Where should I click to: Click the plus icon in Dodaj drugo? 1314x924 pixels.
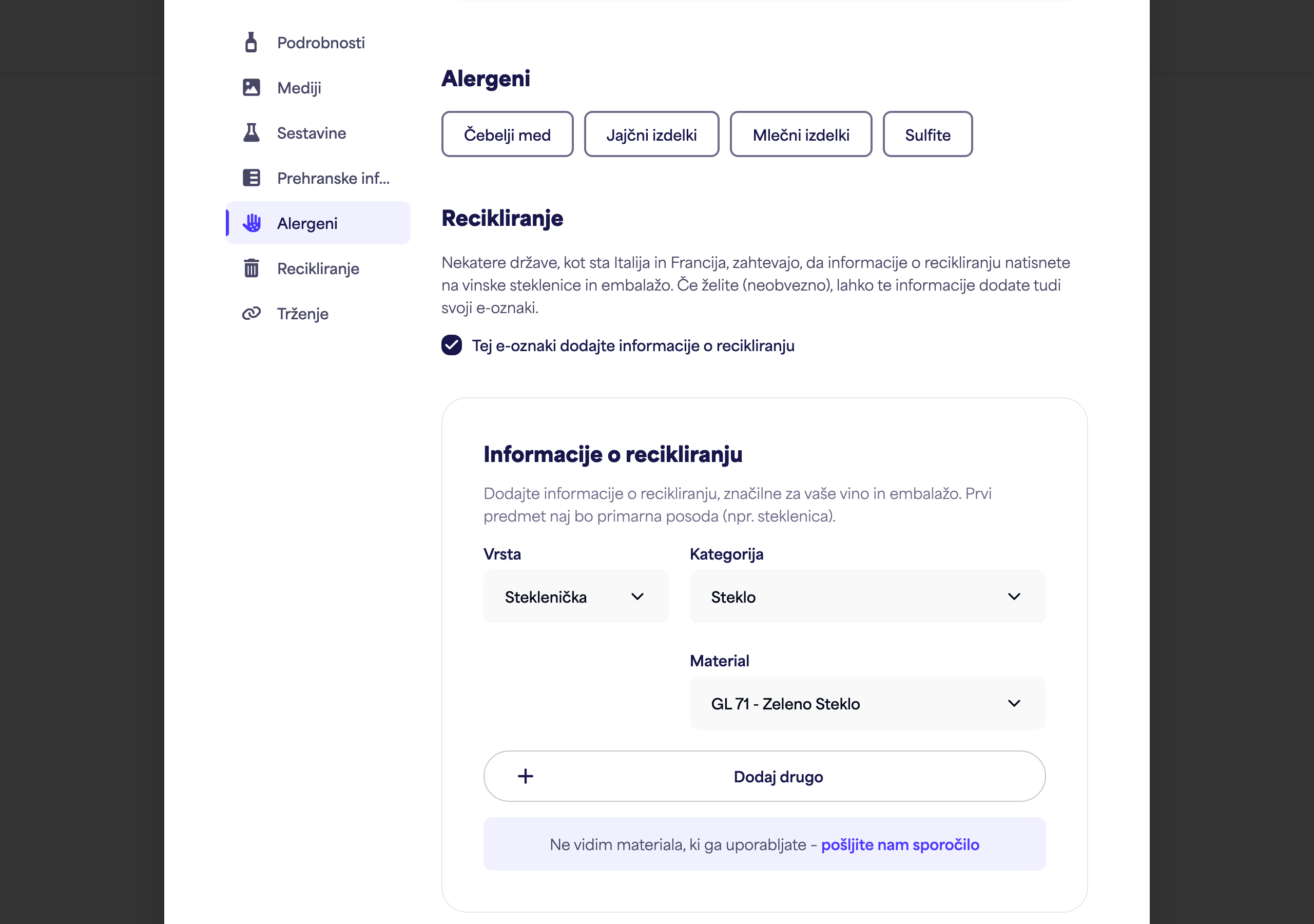click(526, 776)
